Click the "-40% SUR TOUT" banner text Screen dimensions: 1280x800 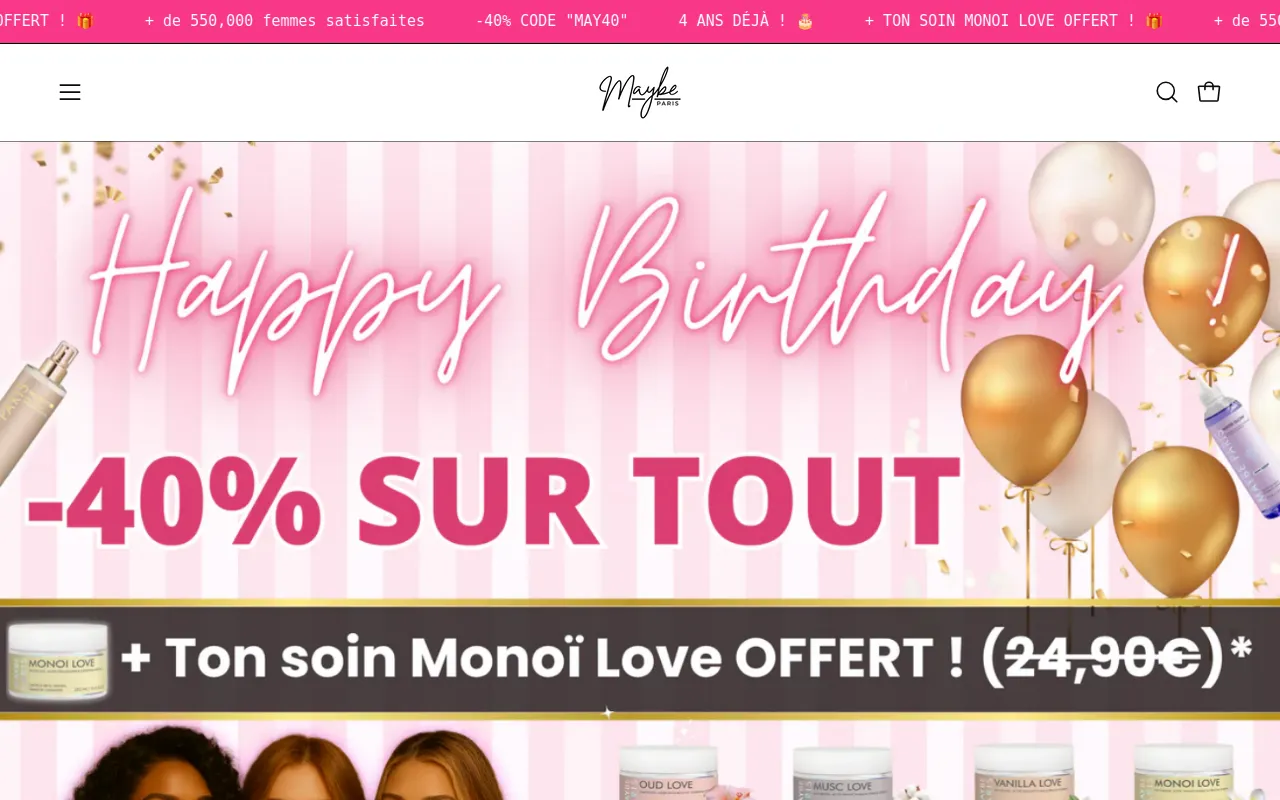tap(494, 499)
